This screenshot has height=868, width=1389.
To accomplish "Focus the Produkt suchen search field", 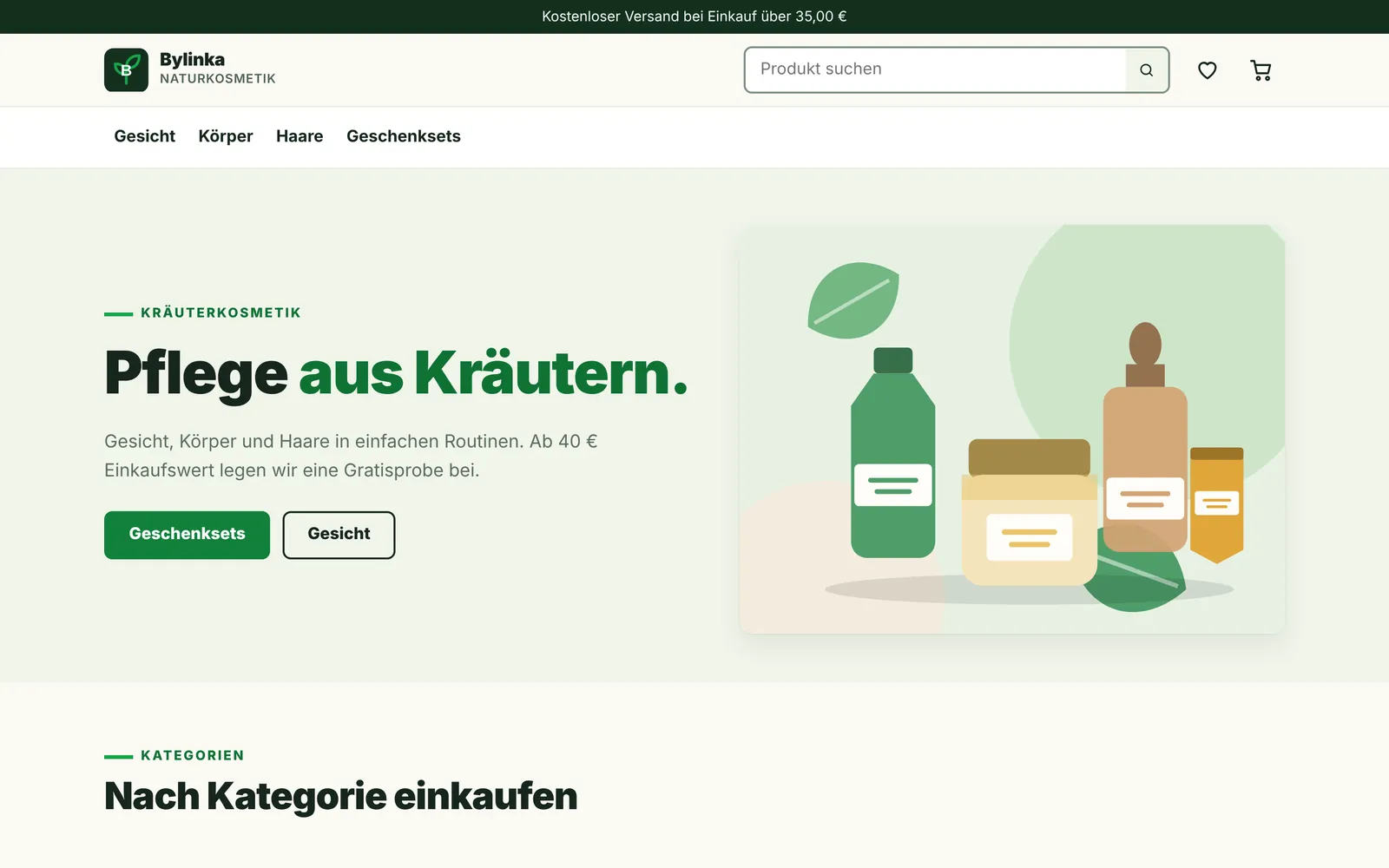I will point(936,69).
